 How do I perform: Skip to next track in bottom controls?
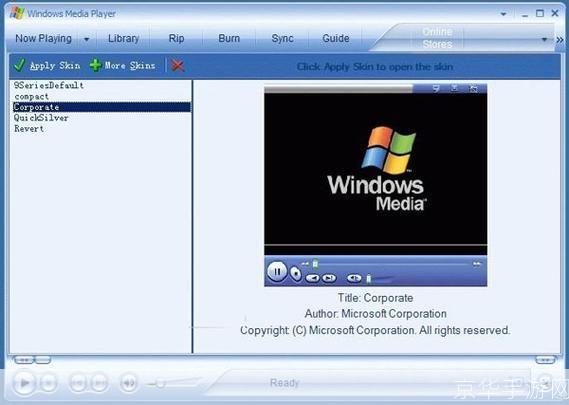[99, 382]
